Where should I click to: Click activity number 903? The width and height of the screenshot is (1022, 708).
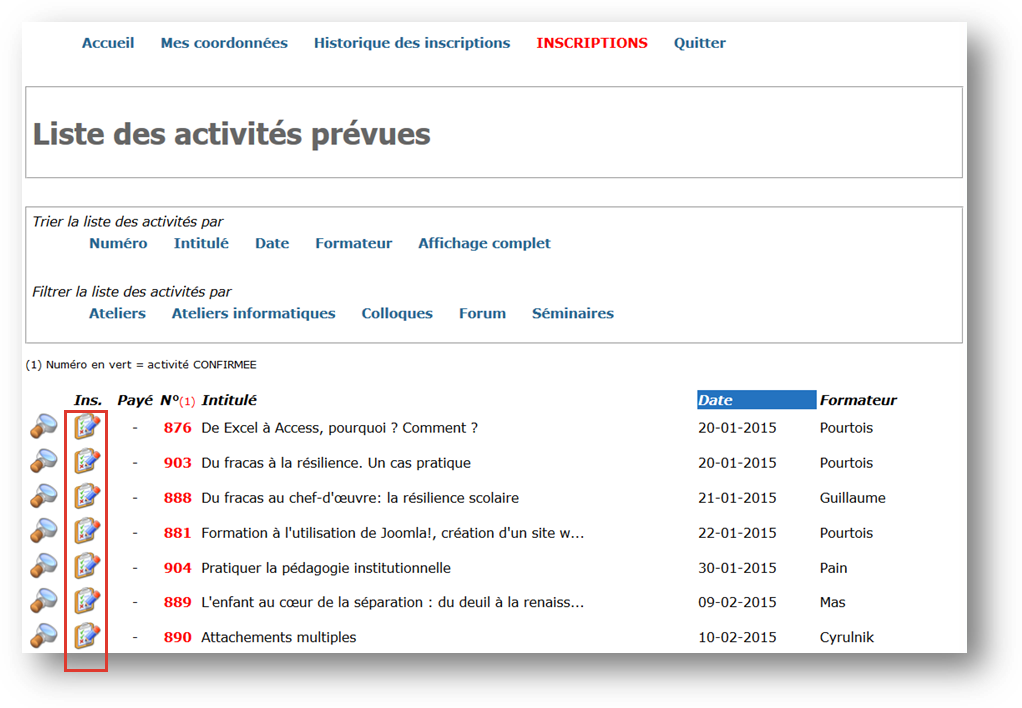pyautogui.click(x=177, y=463)
